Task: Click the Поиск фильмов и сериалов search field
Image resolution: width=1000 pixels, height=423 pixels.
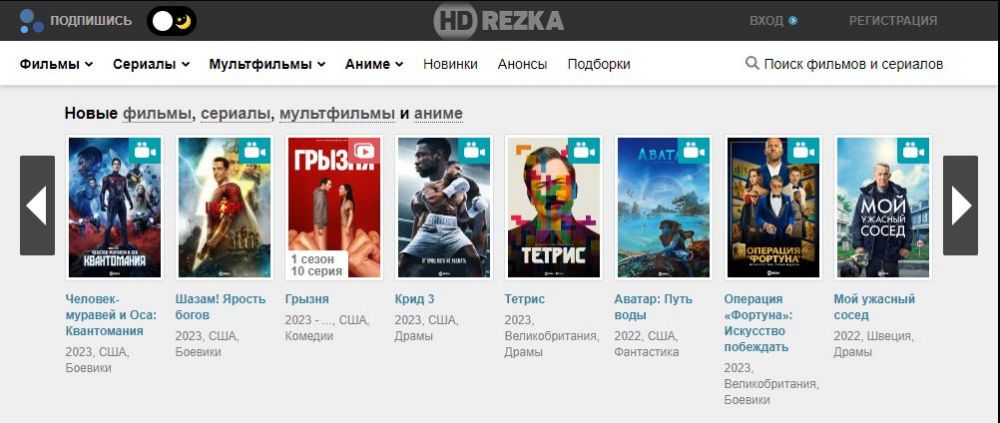Action: [844, 64]
